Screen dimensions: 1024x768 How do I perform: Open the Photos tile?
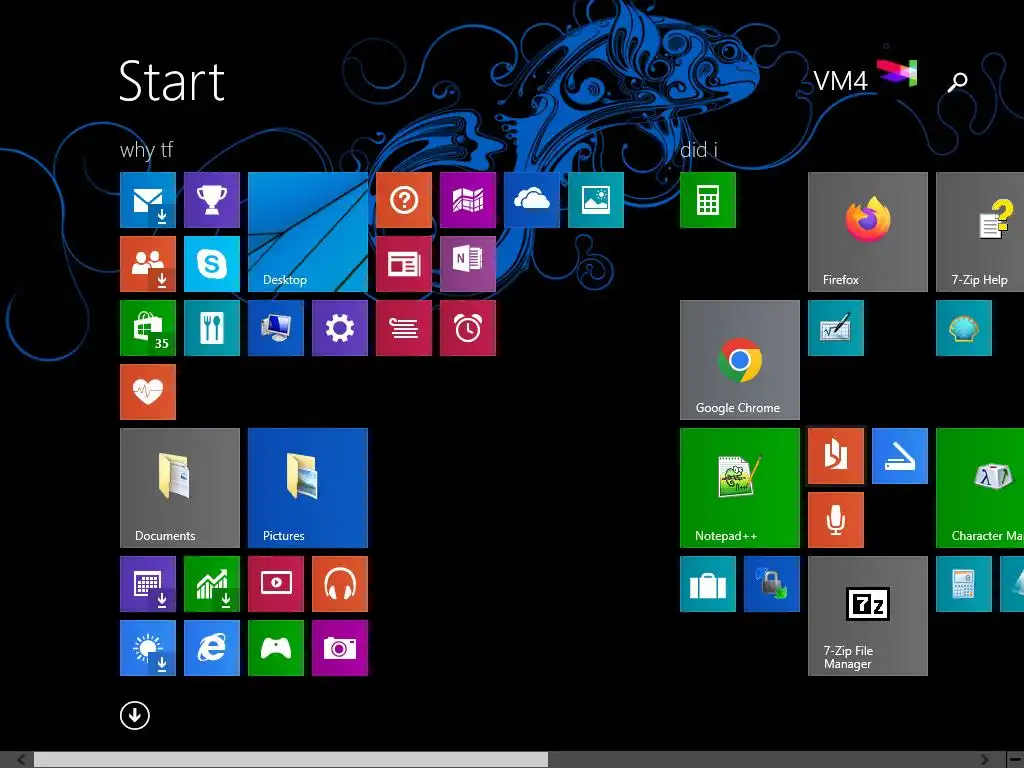(596, 200)
